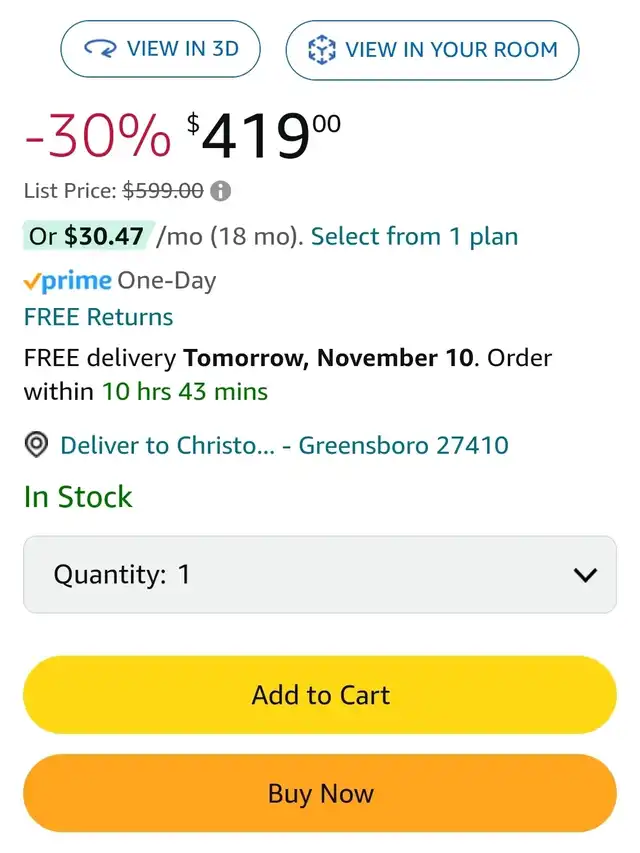Tap VIEW IN YOUR ROOM button
Viewport: 640px width, 853px height.
[432, 49]
